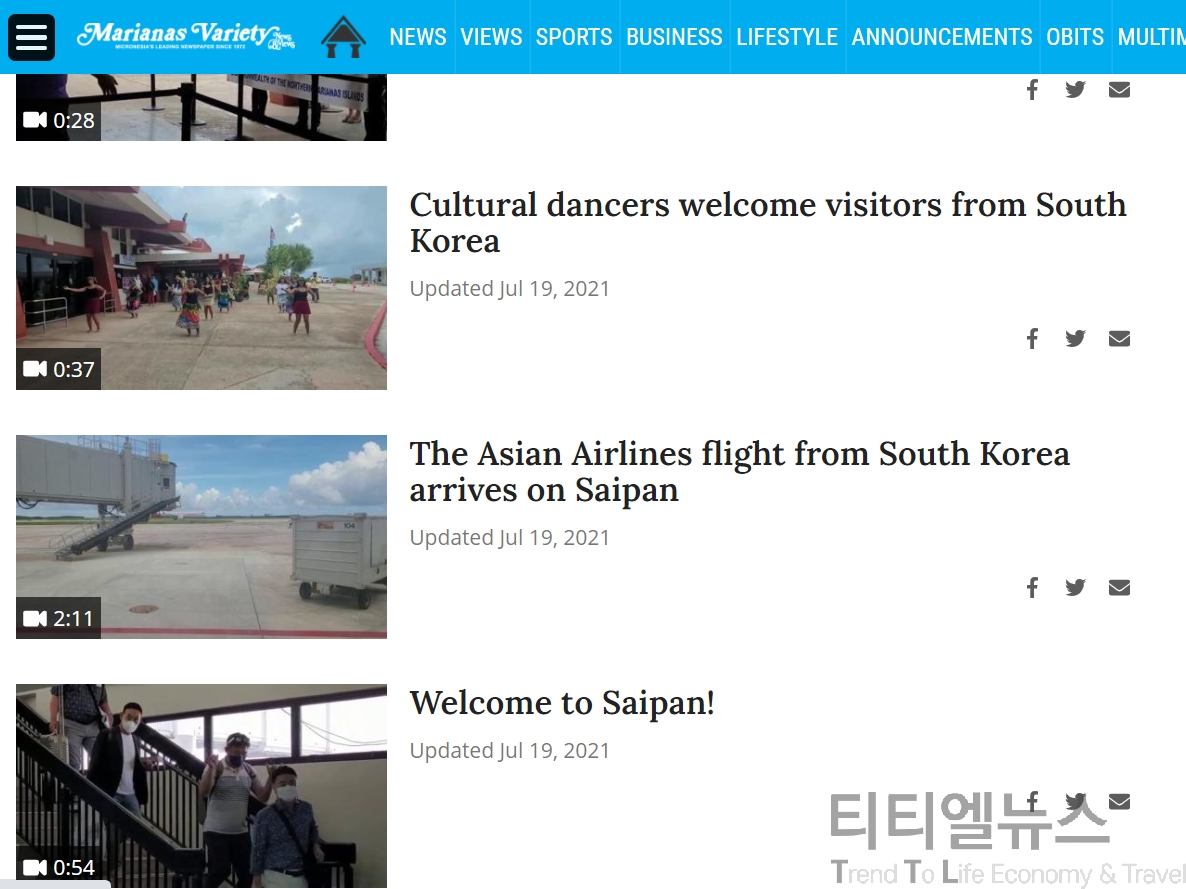Viewport: 1186px width, 889px height.
Task: Open the LIFESTYLE section
Action: pos(787,37)
